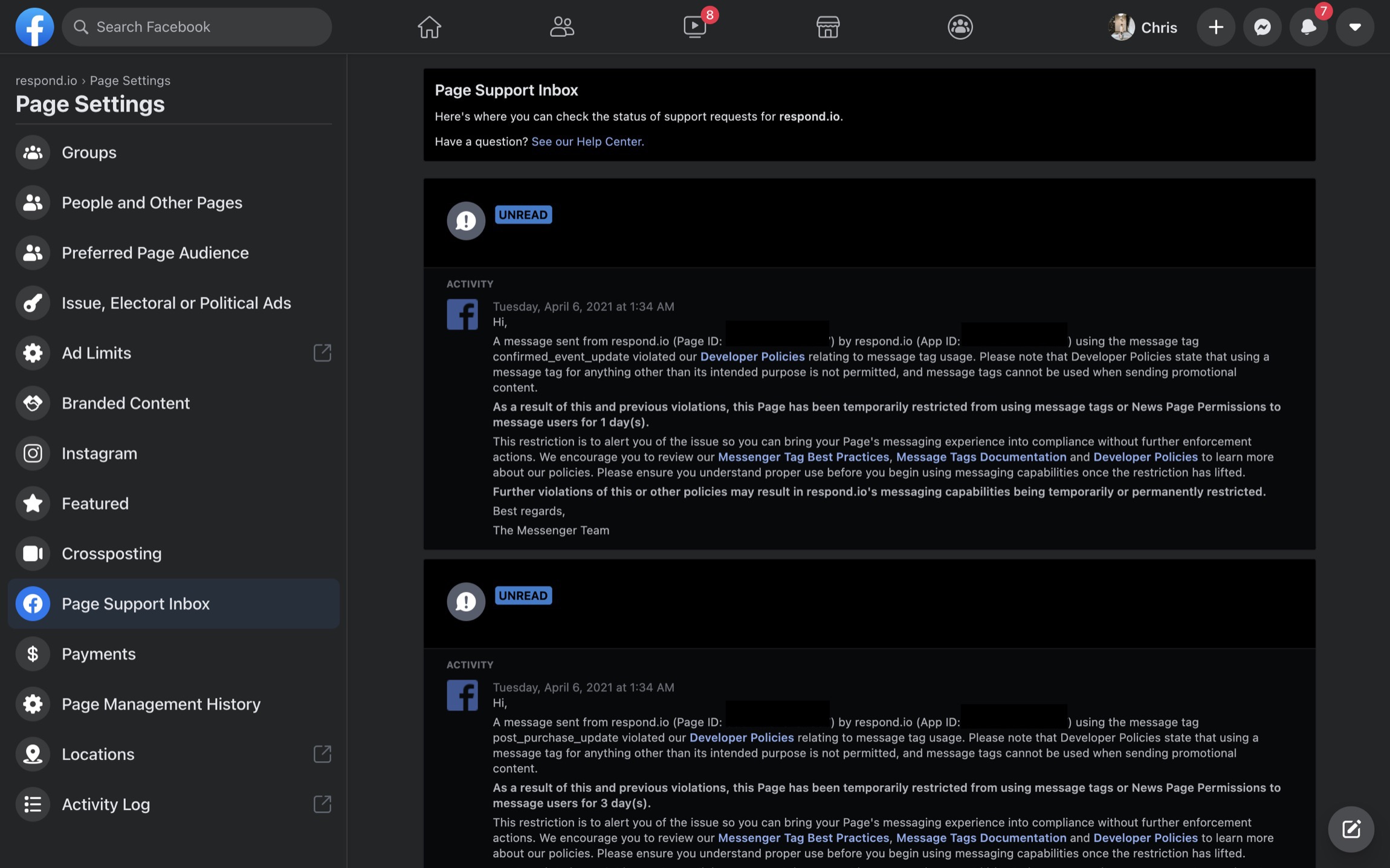Click the Featured star icon

point(33,503)
